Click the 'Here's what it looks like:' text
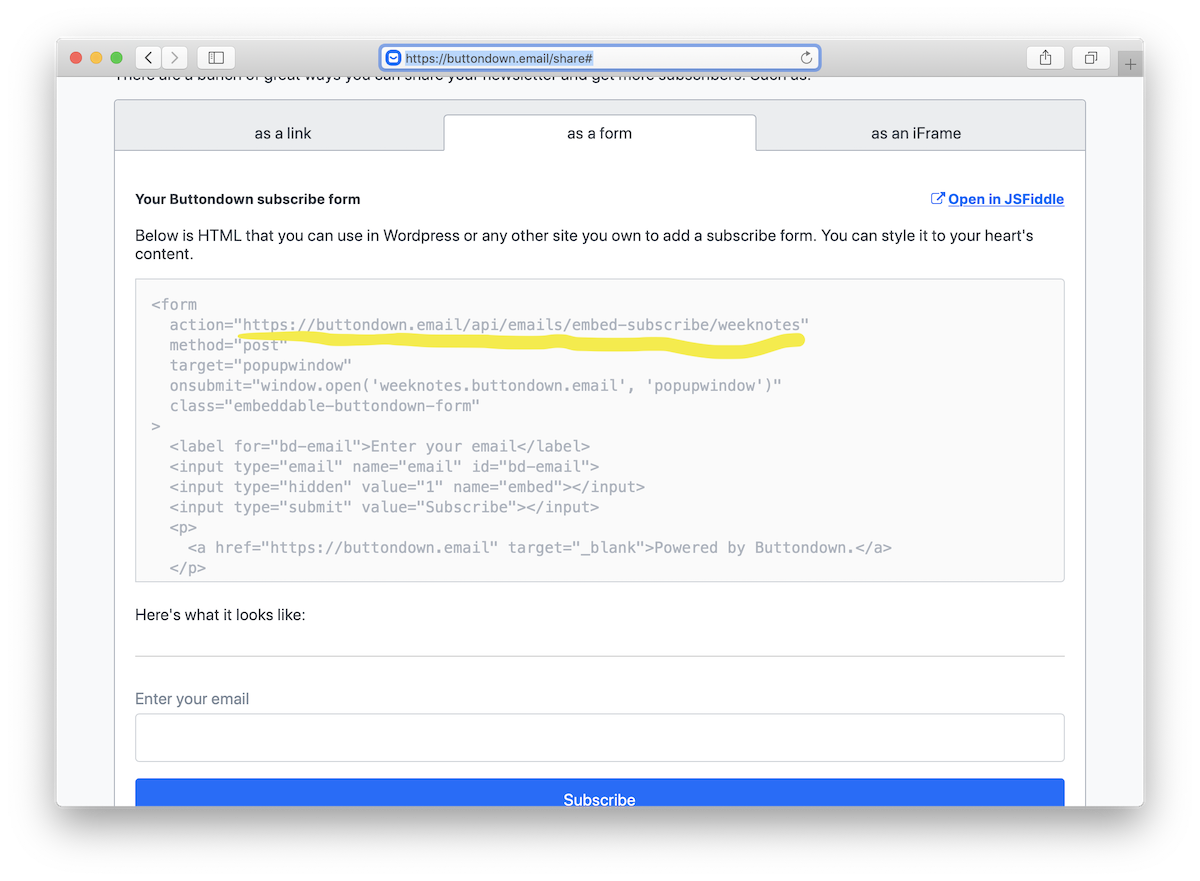The width and height of the screenshot is (1200, 881). (x=220, y=615)
